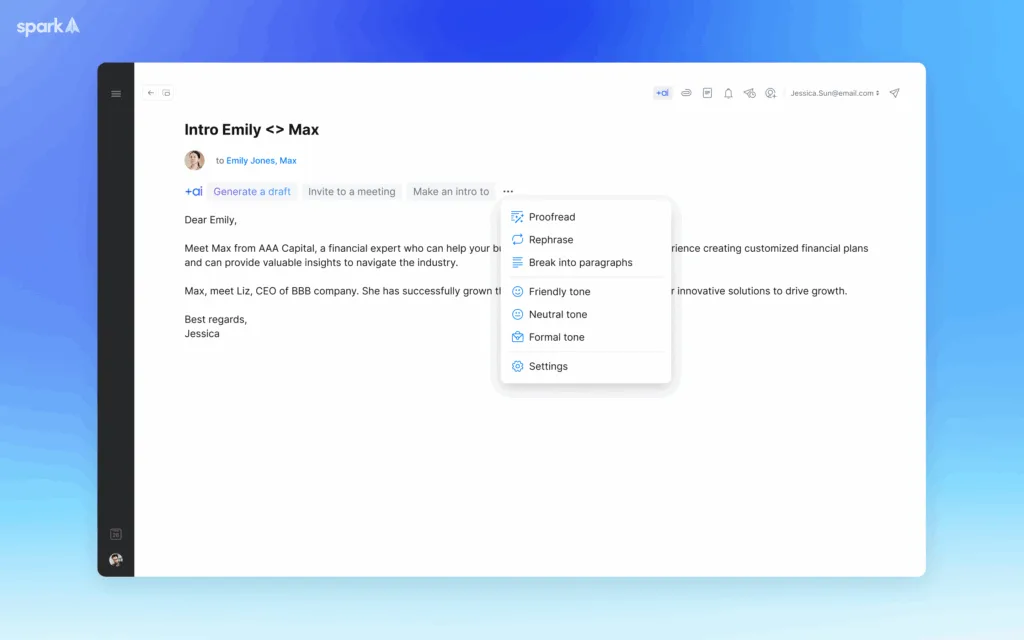Expand the three-dot AI options menu
Image resolution: width=1024 pixels, height=640 pixels.
tap(508, 191)
